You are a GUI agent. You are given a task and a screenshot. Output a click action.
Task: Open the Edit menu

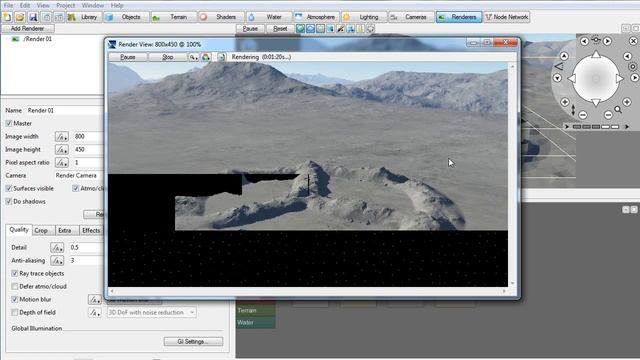[x=25, y=5]
